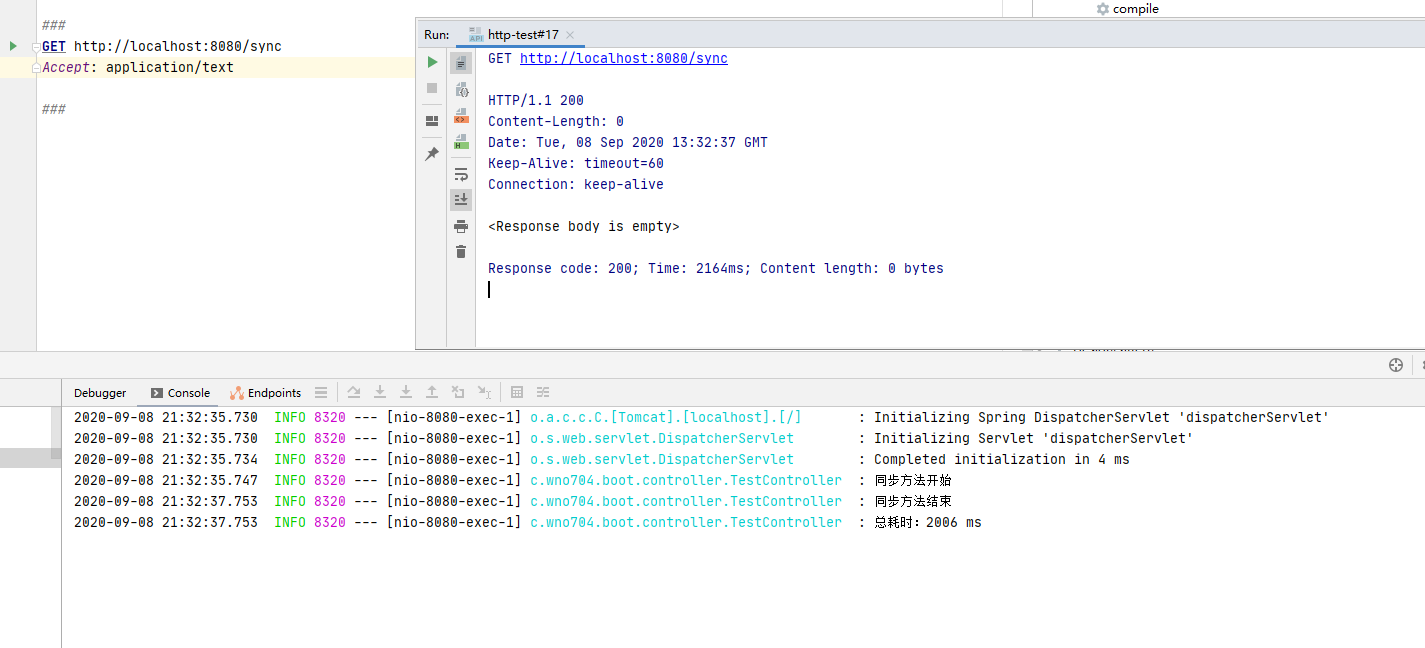Toggle plain text response view
This screenshot has width=1425, height=648.
pos(461,63)
